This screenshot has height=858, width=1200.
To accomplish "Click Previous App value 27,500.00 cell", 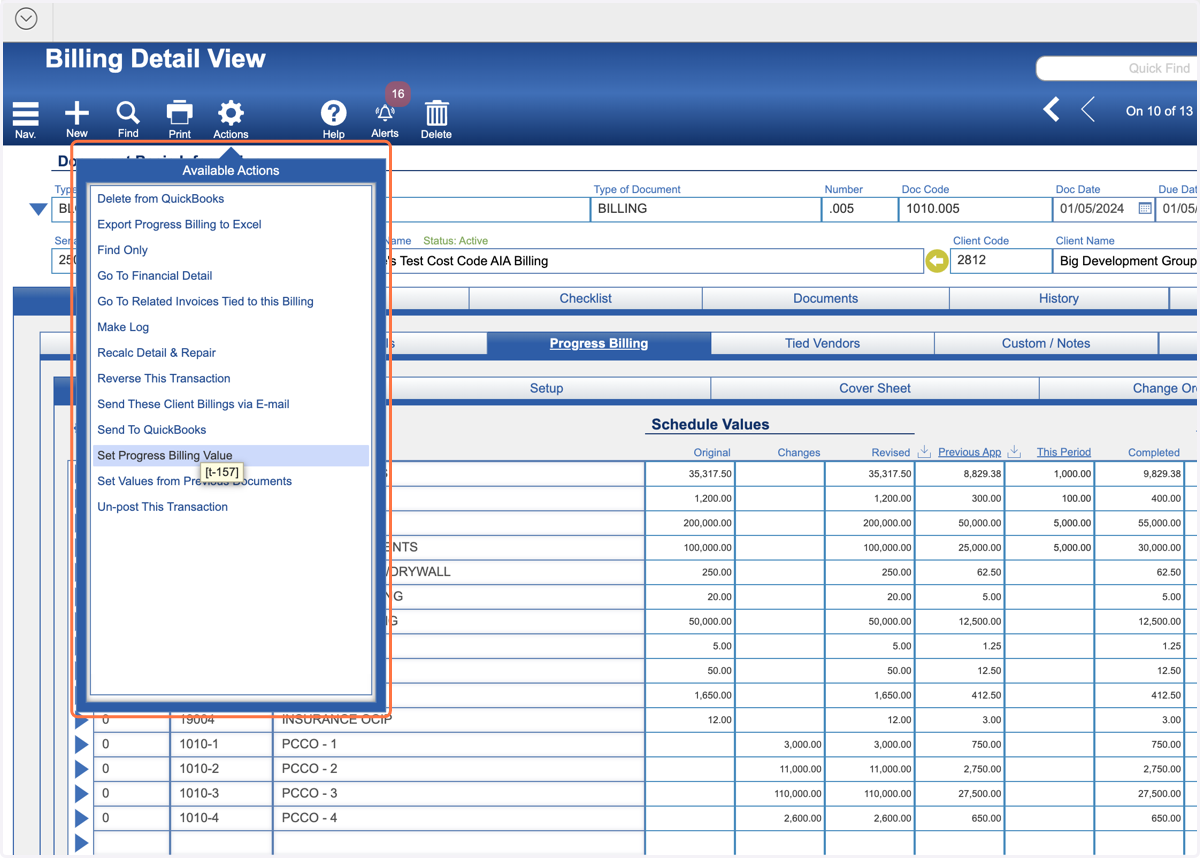I will pyautogui.click(x=961, y=794).
